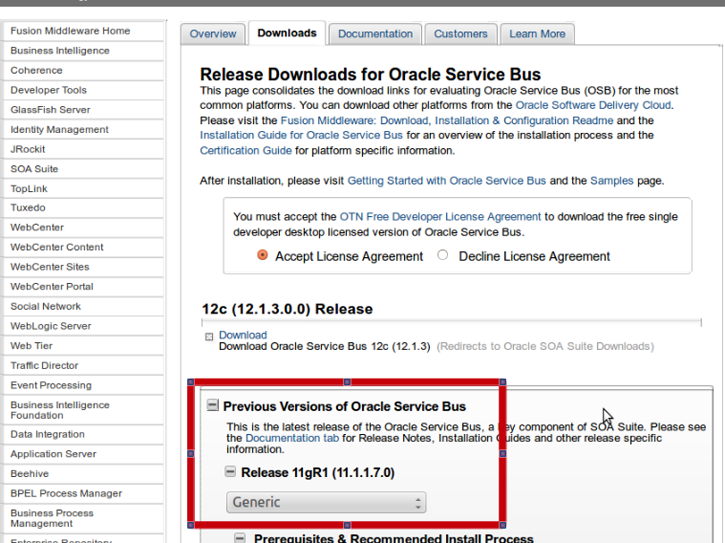Image resolution: width=725 pixels, height=543 pixels.
Task: Open Fusion Middleware Home in sidebar
Action: tap(83, 31)
